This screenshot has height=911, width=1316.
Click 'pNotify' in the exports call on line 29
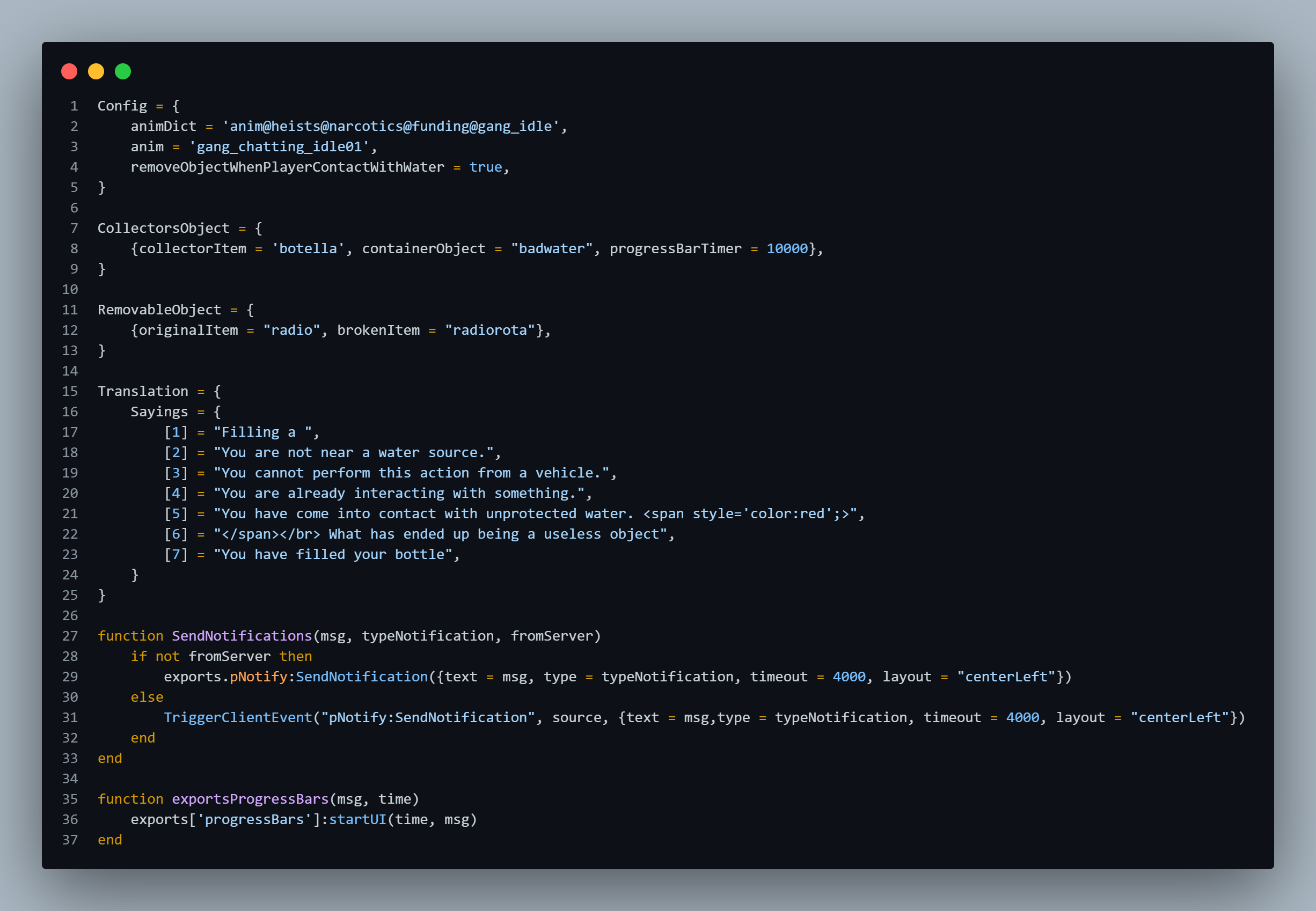259,677
